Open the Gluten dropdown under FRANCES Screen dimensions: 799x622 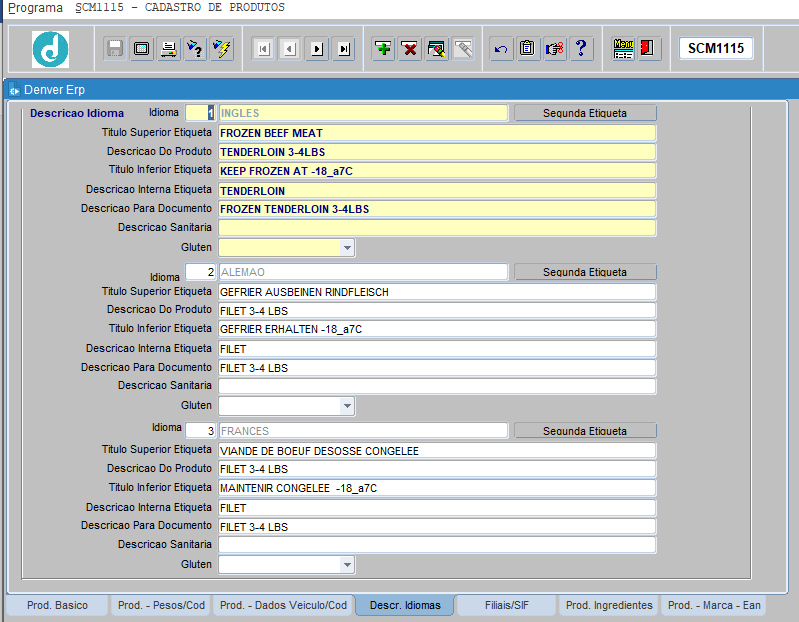(x=347, y=564)
